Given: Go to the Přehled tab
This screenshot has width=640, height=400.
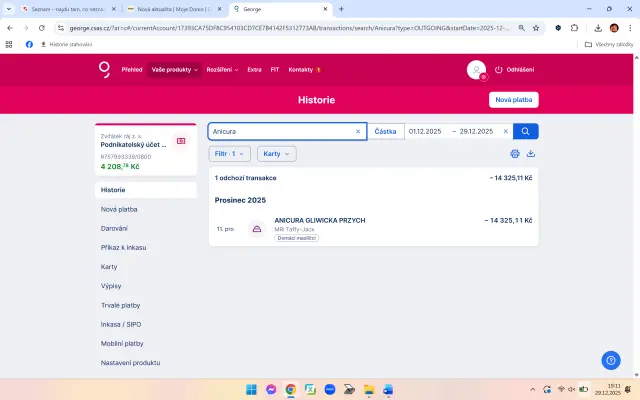Looking at the screenshot, I should click(x=132, y=70).
